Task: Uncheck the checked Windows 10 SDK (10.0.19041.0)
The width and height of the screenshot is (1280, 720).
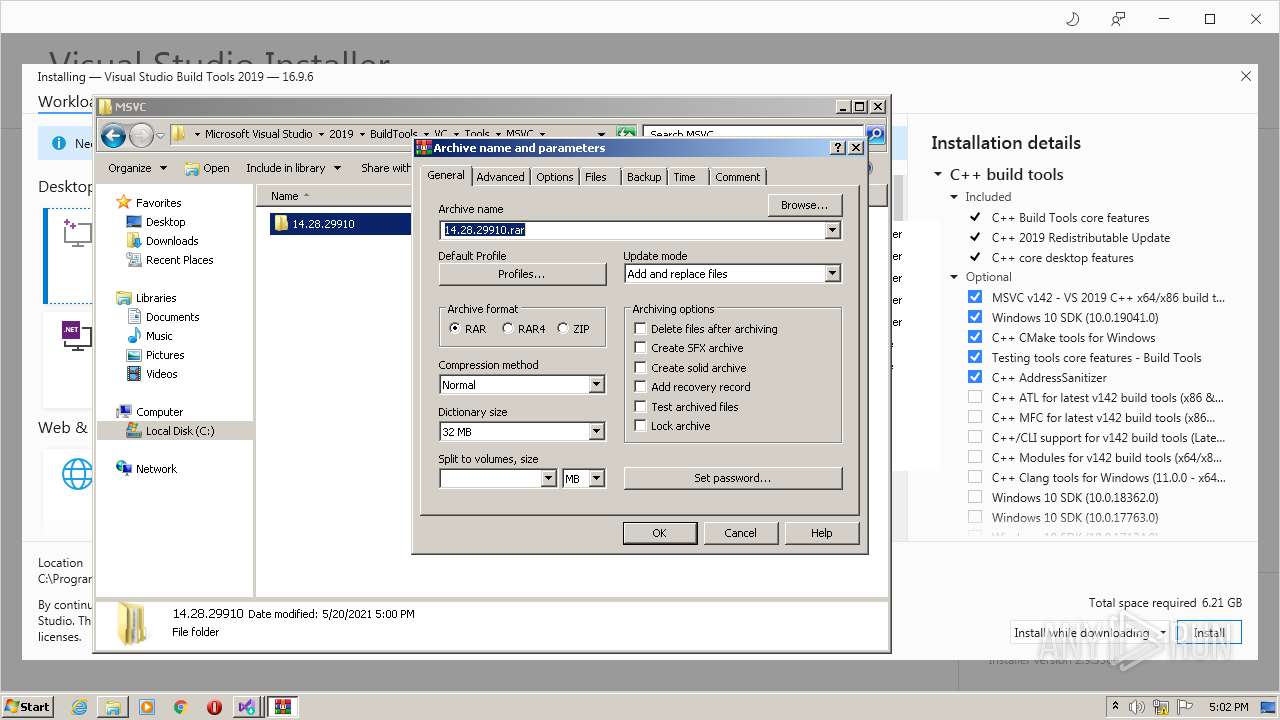Action: 975,317
